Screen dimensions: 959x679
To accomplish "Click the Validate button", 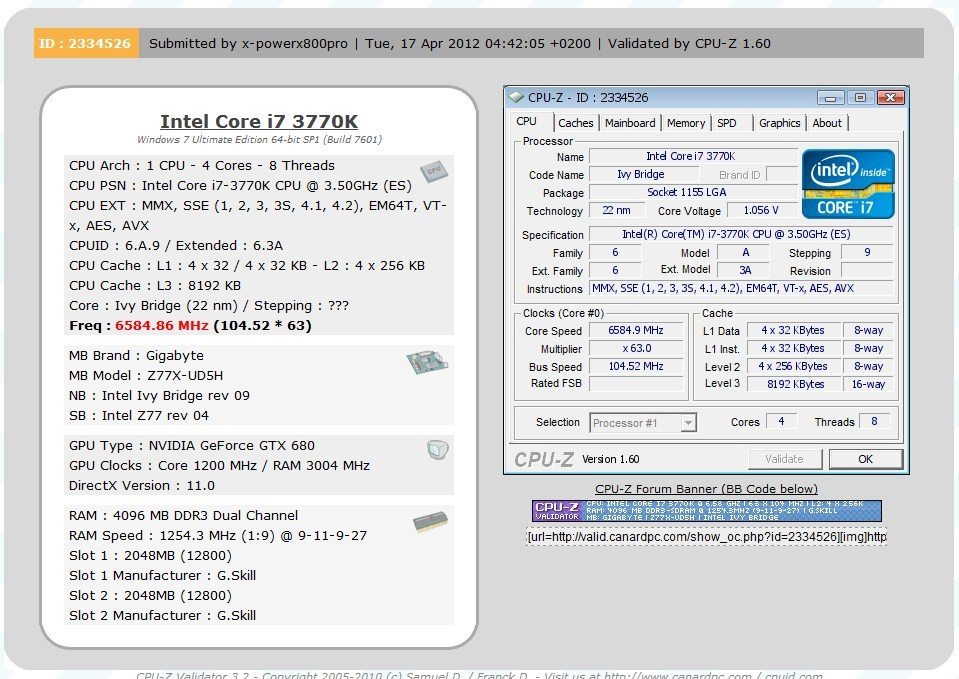I will click(x=784, y=458).
